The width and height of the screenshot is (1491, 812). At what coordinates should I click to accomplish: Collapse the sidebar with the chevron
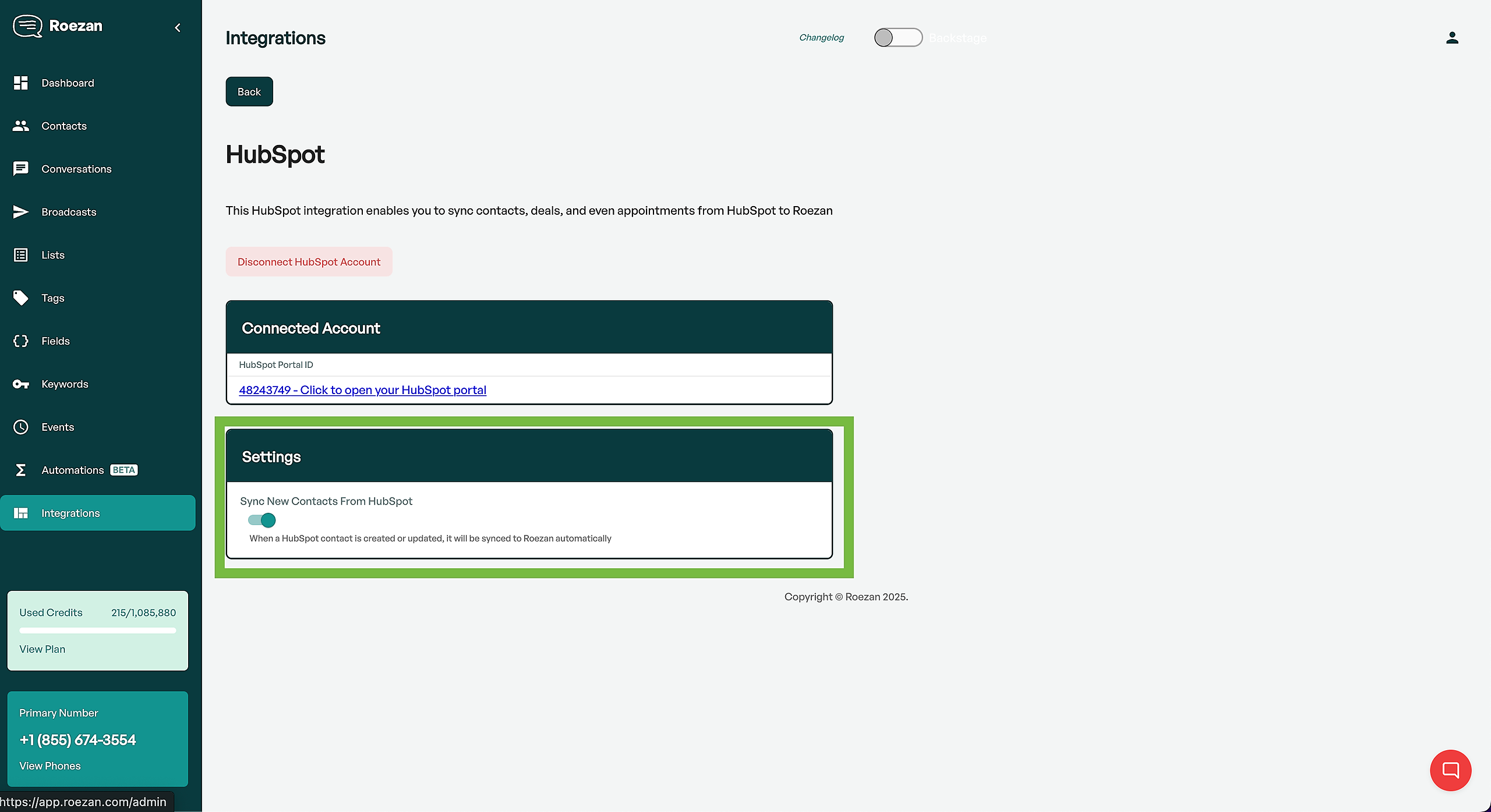pyautogui.click(x=178, y=27)
